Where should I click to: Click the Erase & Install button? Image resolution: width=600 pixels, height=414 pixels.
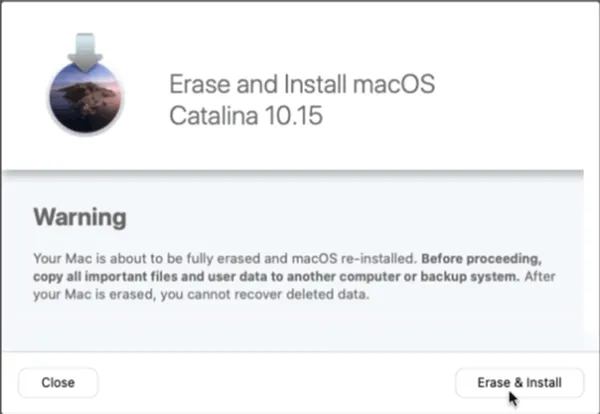coord(519,383)
